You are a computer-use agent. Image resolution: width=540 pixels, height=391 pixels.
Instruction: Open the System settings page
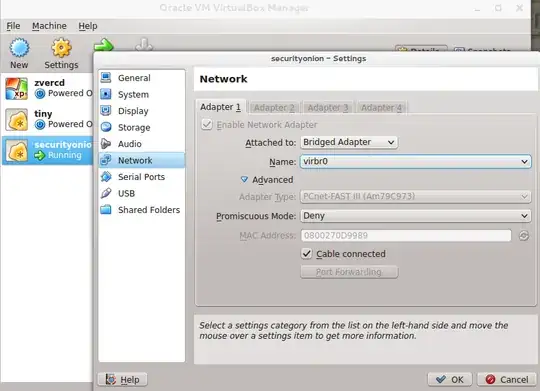point(142,94)
